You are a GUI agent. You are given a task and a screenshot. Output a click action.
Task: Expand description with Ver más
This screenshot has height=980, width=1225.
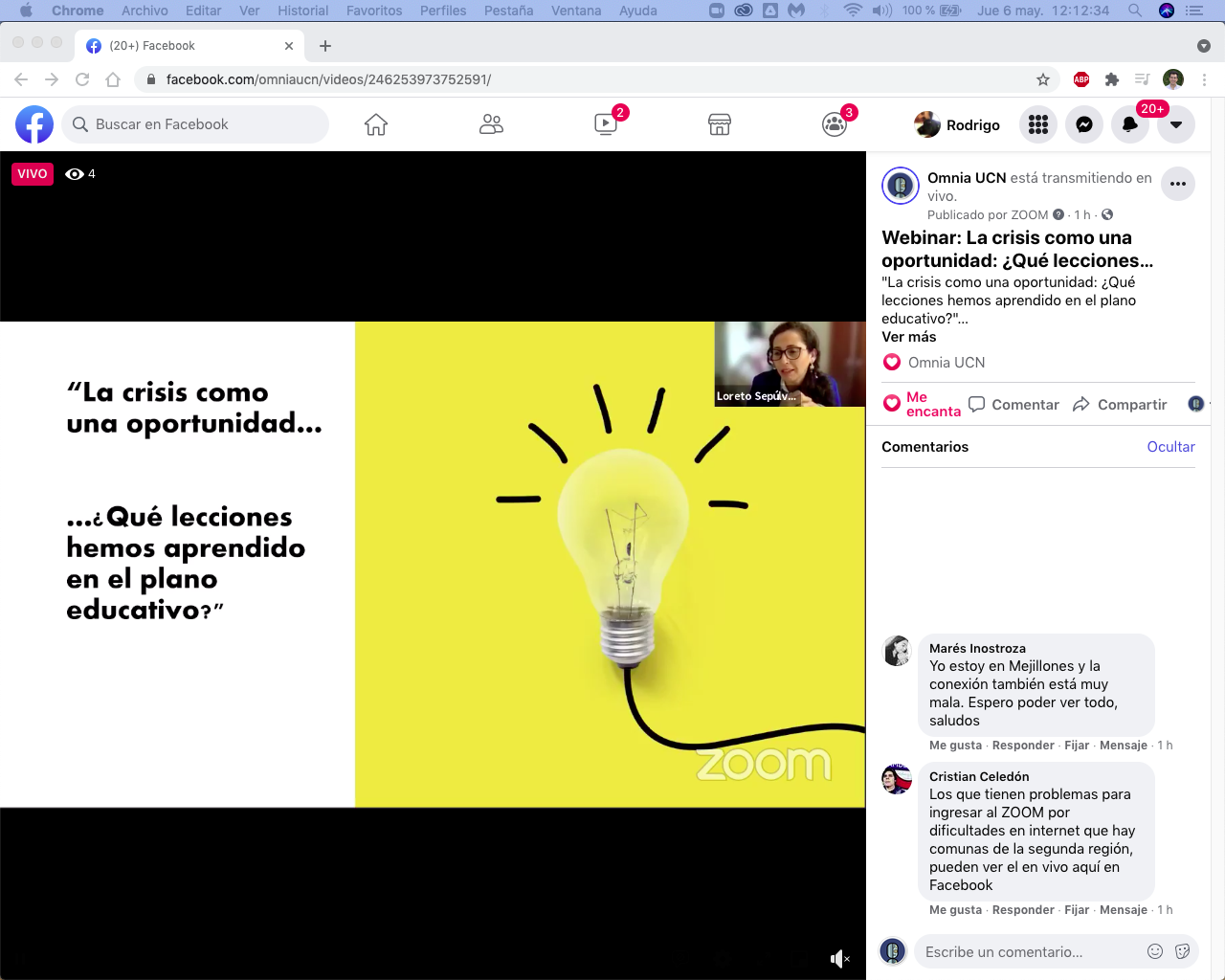(909, 337)
